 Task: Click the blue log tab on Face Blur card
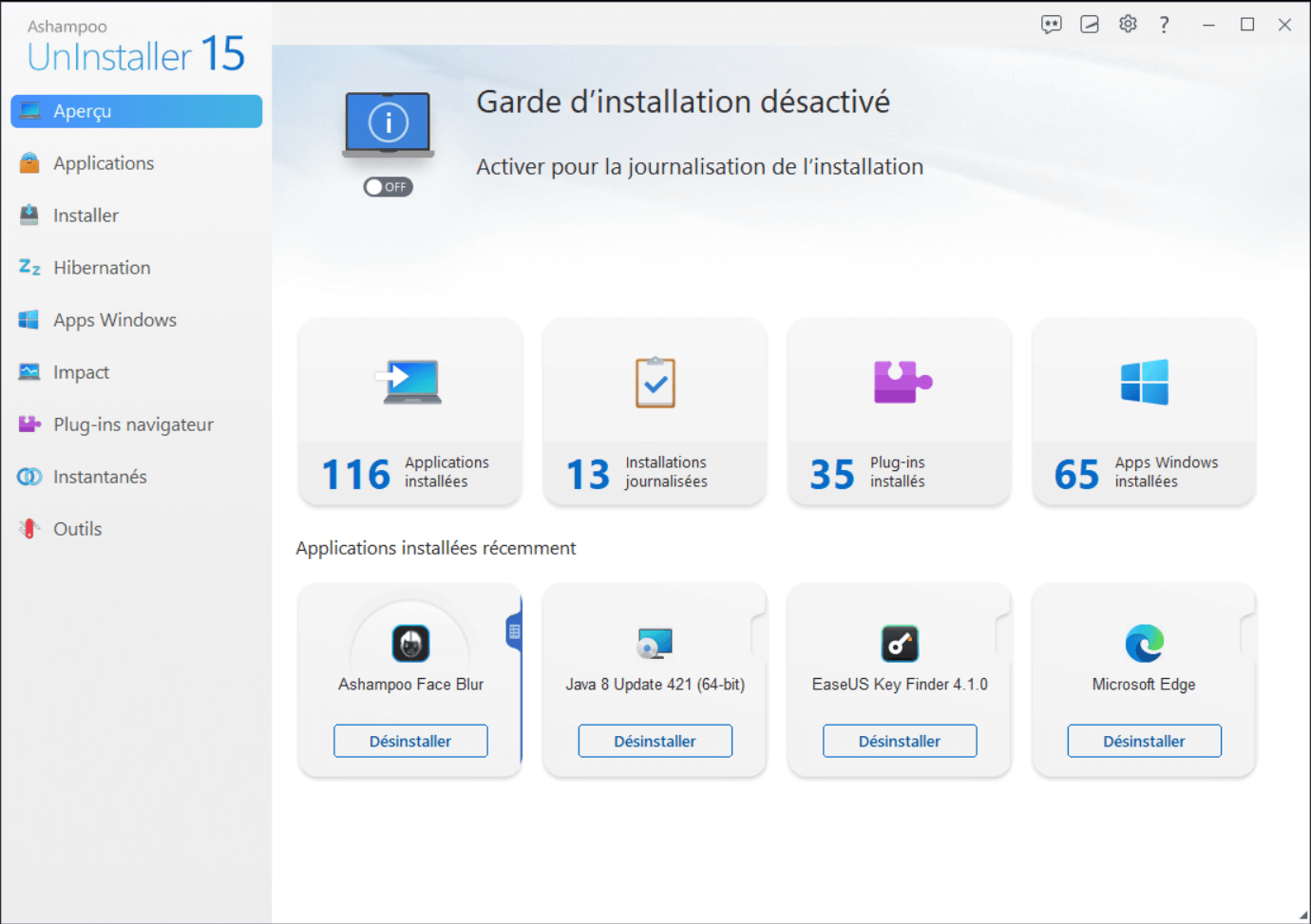click(515, 632)
